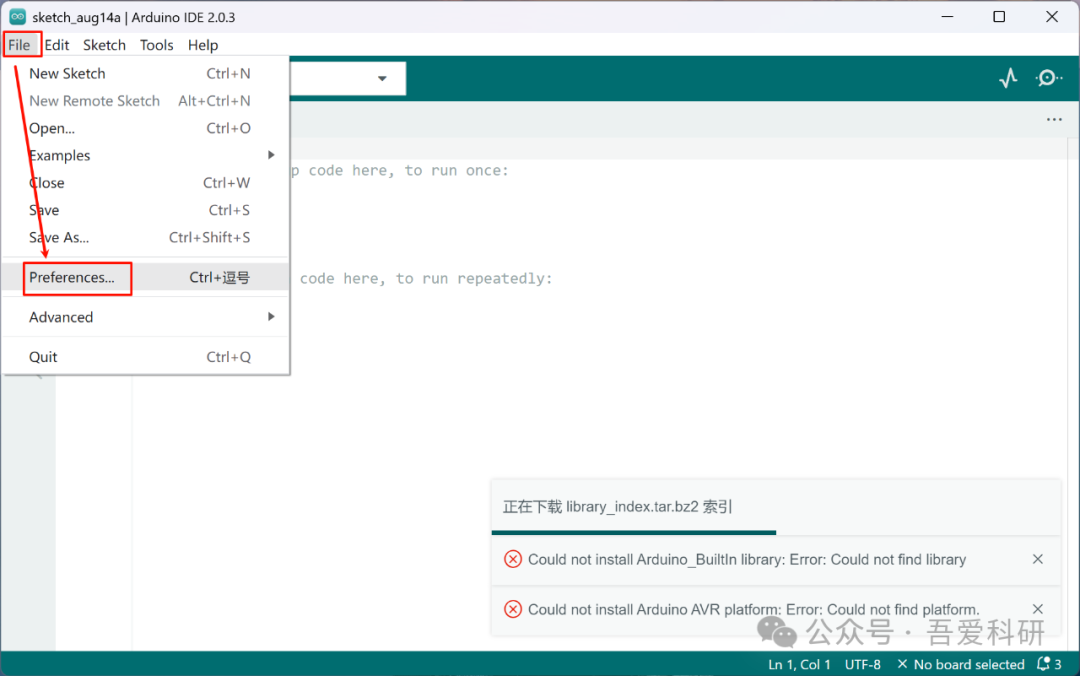Select Preferences from the File menu
Viewport: 1080px width, 676px height.
72,277
